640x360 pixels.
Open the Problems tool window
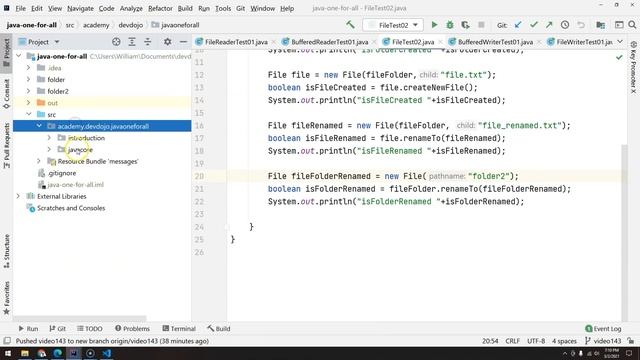point(132,329)
